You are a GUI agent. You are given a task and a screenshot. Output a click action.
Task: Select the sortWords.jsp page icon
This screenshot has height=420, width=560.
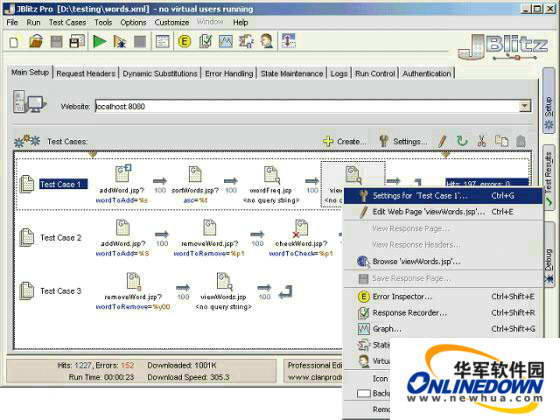tap(195, 174)
